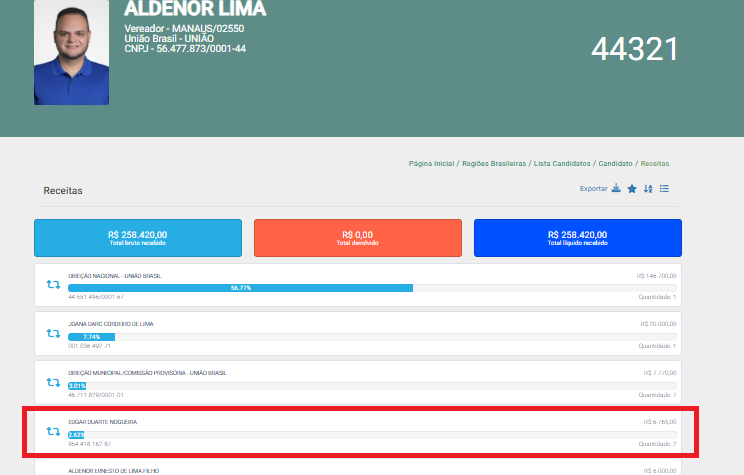The height and width of the screenshot is (475, 744).
Task: Go to Regiões Brasileiras breadcrumb
Action: click(x=493, y=163)
